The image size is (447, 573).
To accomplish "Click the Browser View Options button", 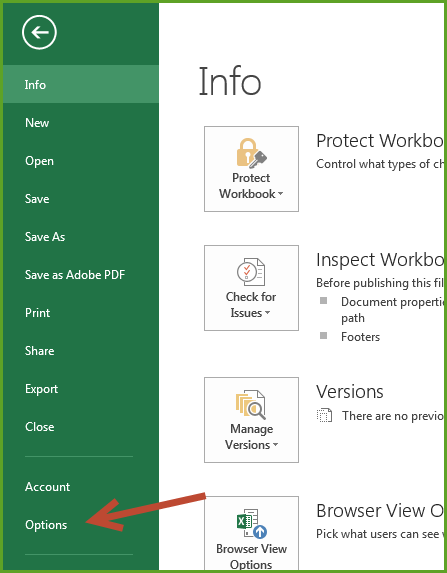I will 251,533.
